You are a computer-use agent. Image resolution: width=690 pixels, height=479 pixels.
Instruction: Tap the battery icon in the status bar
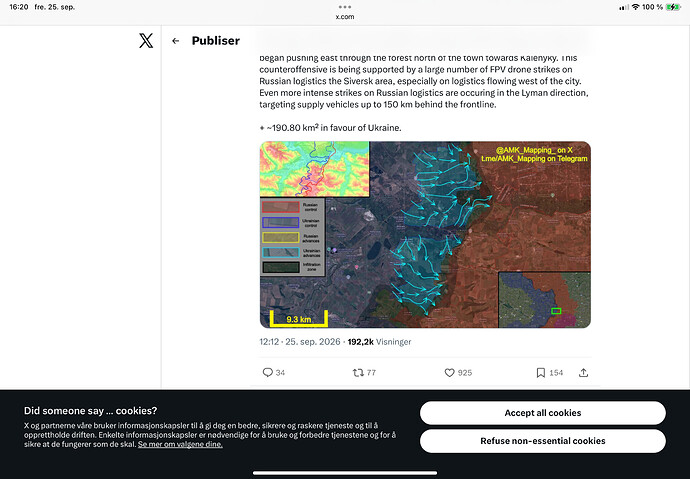coord(673,7)
